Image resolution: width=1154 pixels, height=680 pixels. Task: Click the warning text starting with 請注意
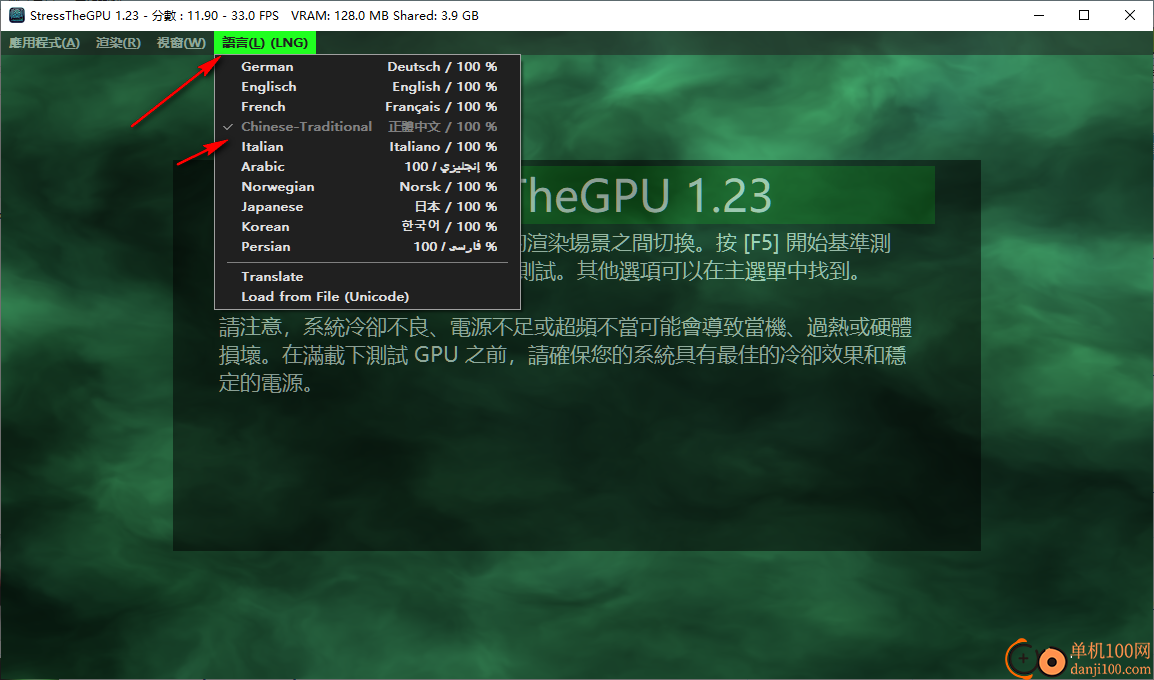pyautogui.click(x=566, y=355)
